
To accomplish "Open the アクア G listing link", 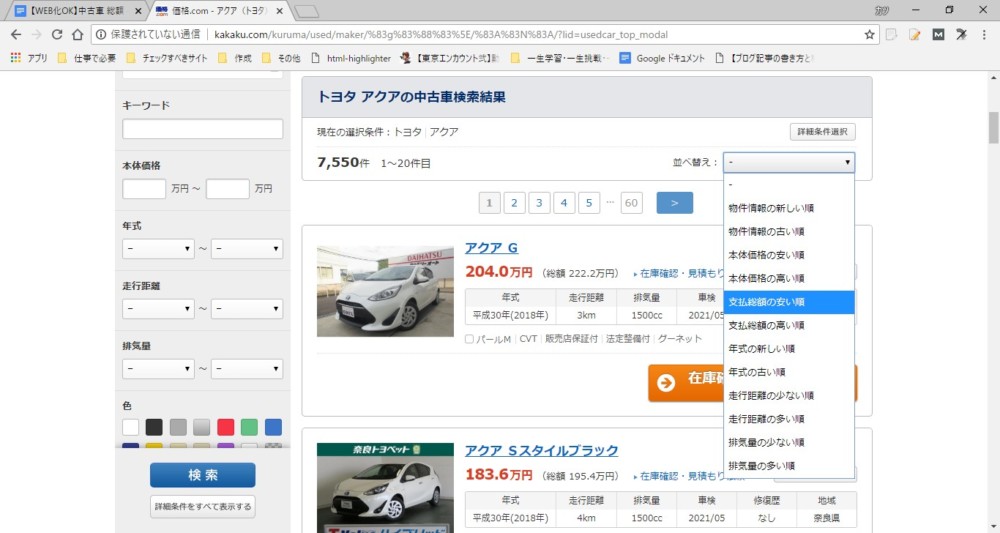I will [x=491, y=248].
